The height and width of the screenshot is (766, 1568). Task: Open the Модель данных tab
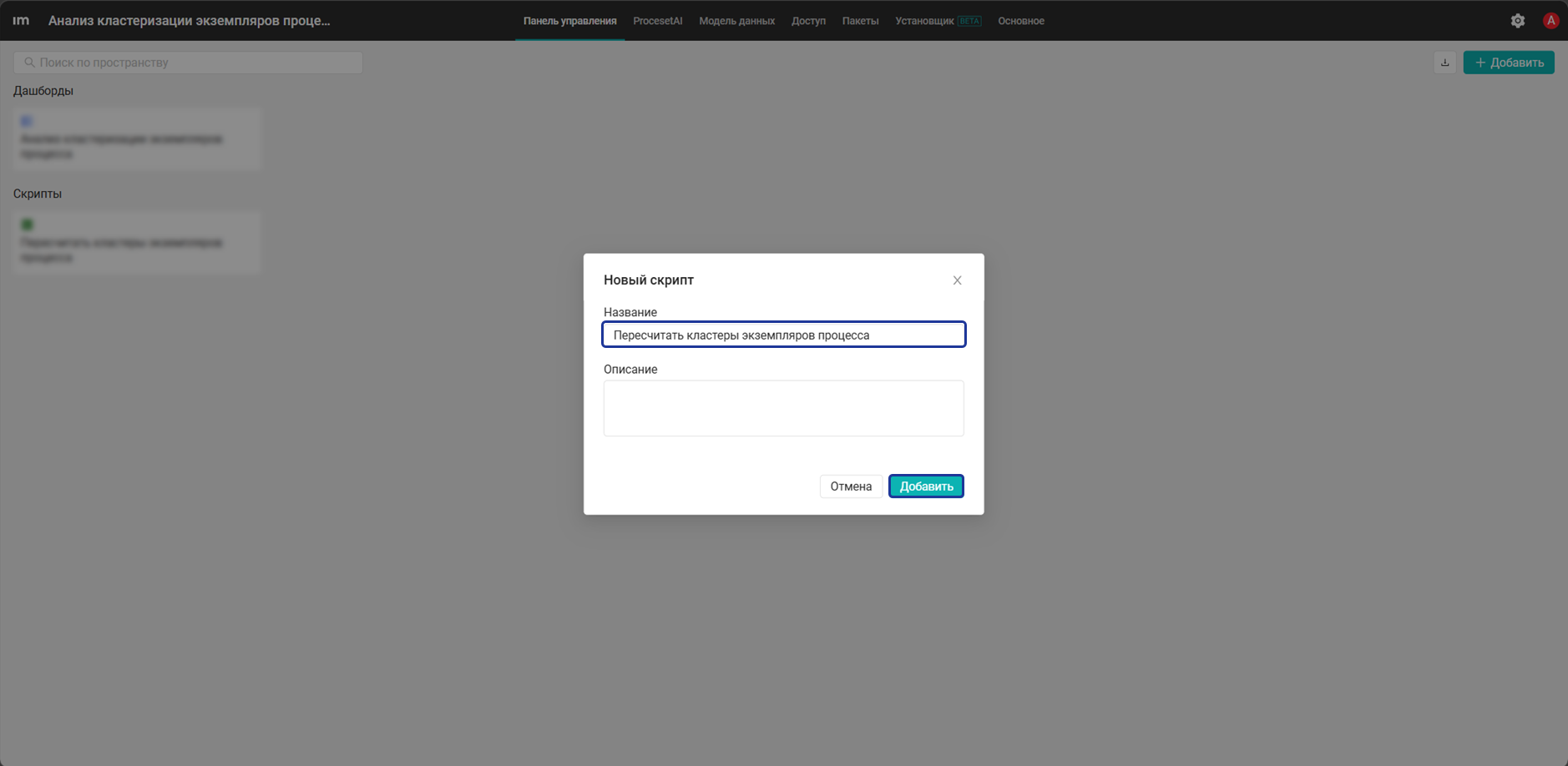point(736,21)
